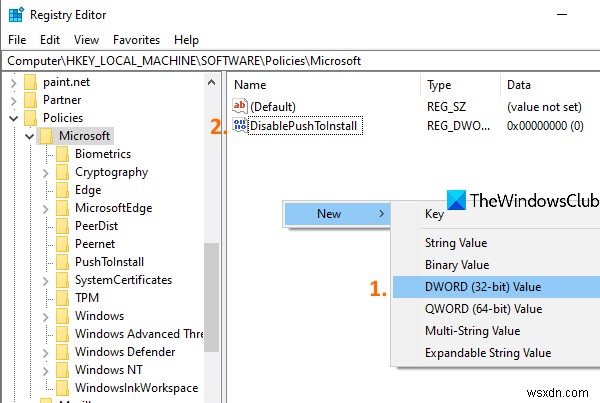Viewport: 600px width, 403px height.
Task: Click the DWORD icon beside DisablePushToInstall
Action: coord(240,126)
